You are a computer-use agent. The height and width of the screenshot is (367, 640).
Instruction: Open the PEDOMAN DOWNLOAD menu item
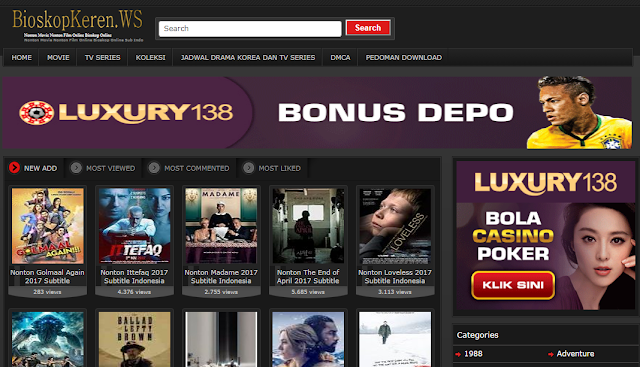pyautogui.click(x=404, y=58)
